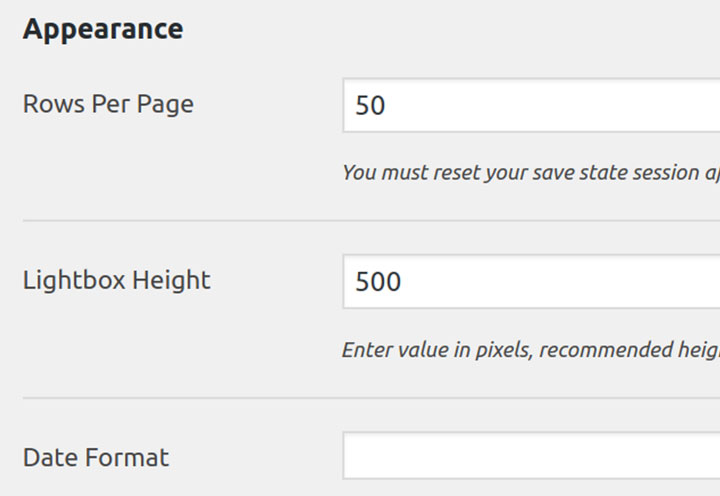Click the Lightbox Height label
Image resolution: width=720 pixels, height=496 pixels.
point(117,280)
